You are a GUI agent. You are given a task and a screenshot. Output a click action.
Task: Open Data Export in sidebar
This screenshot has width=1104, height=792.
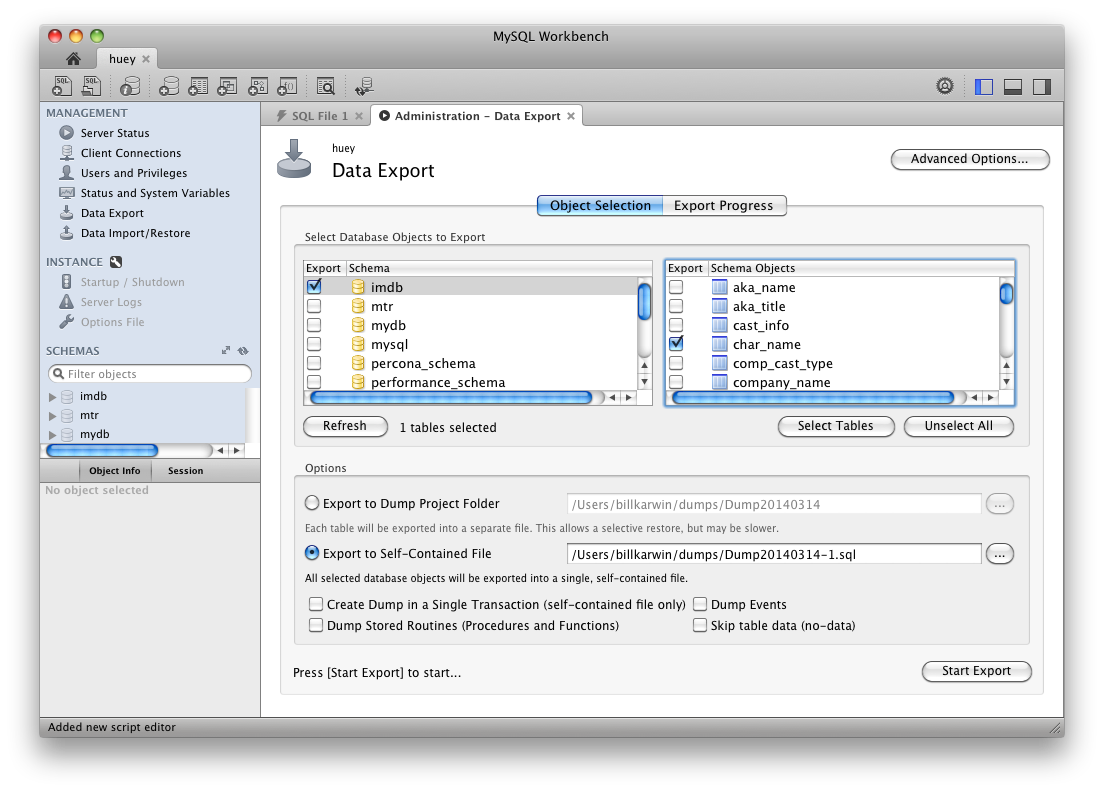pos(112,213)
